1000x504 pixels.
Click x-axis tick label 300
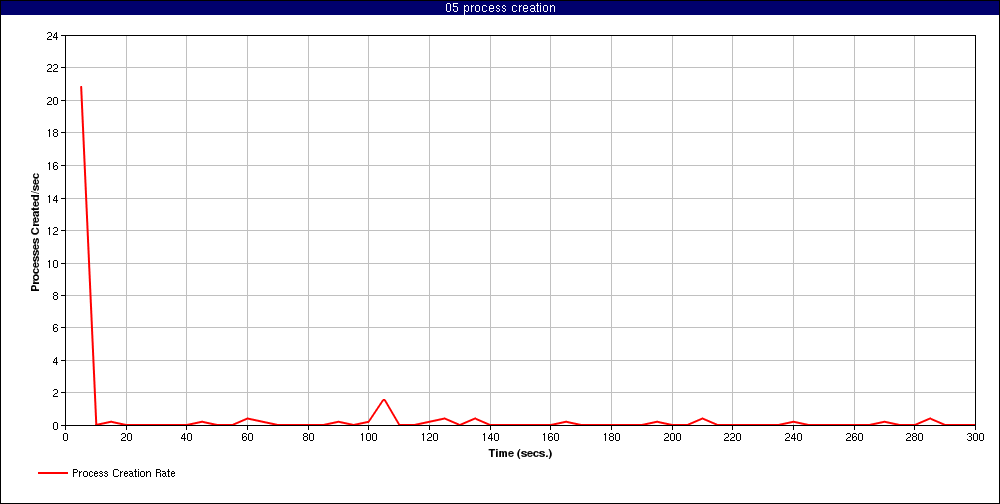pos(975,437)
